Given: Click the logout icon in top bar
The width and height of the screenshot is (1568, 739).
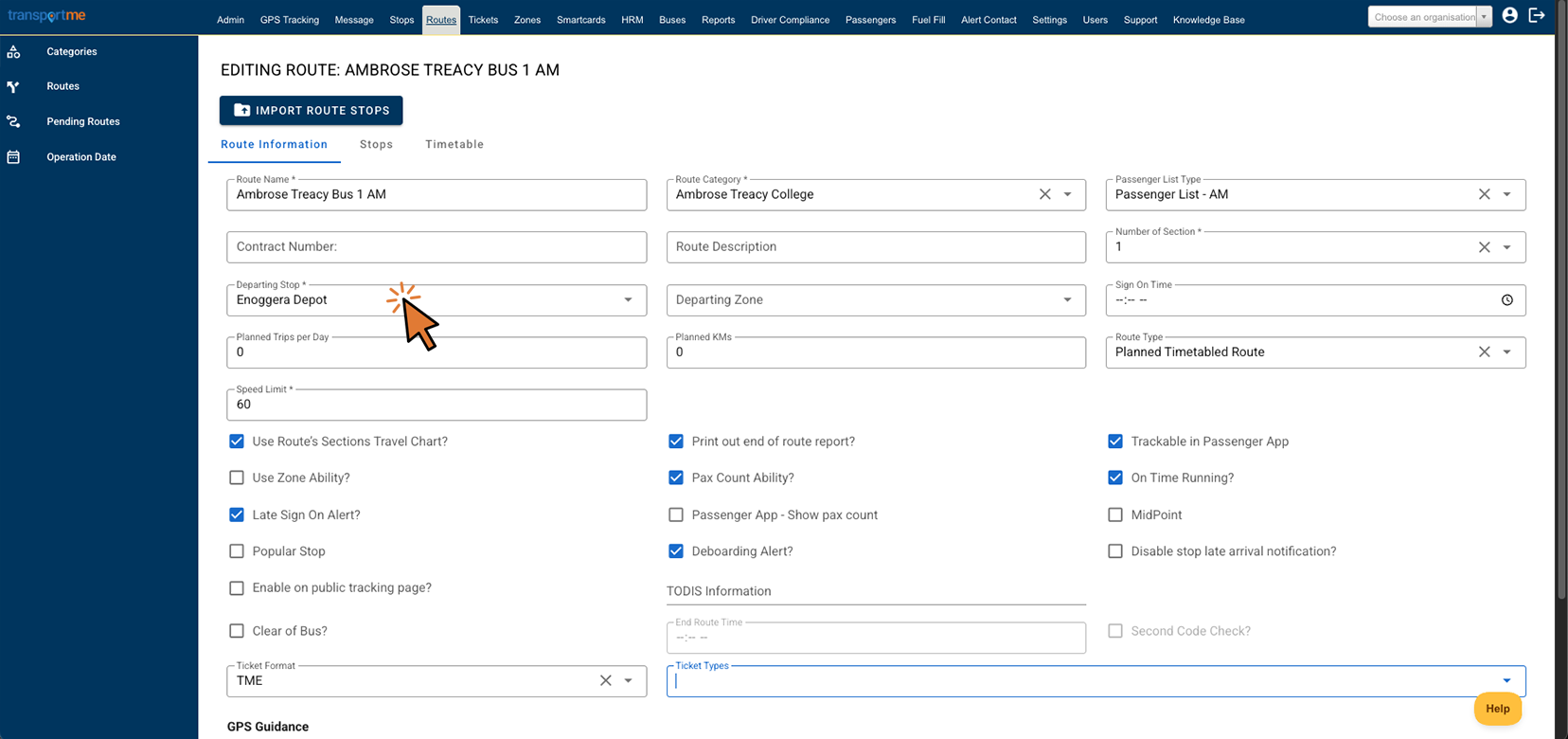Looking at the screenshot, I should 1537,15.
